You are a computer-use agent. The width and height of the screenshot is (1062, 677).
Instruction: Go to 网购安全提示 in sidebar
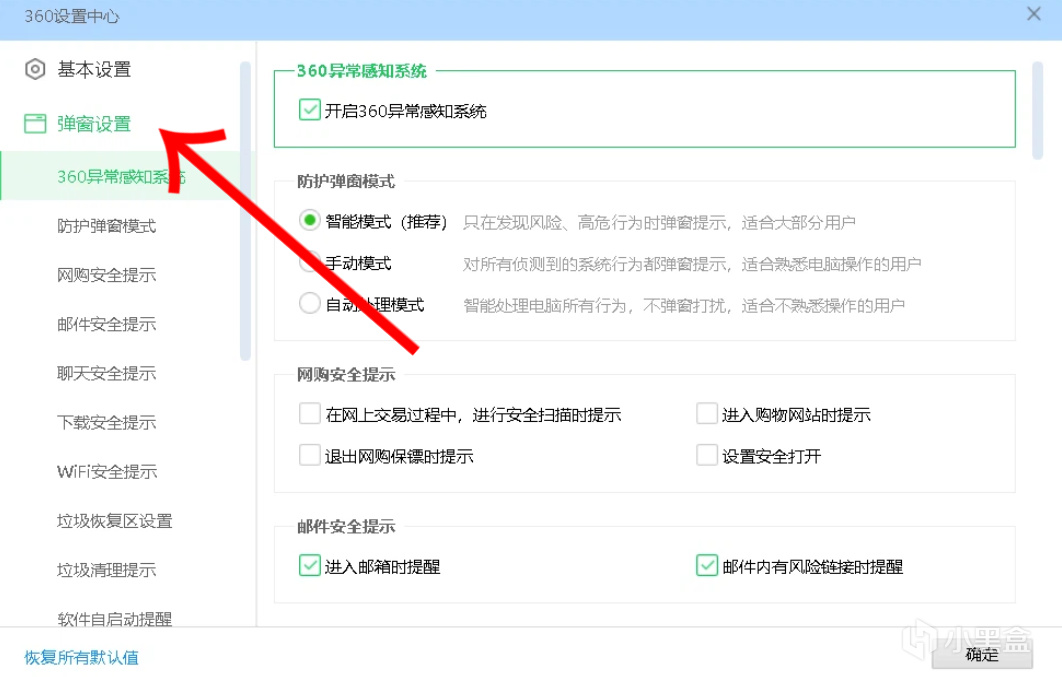[106, 276]
